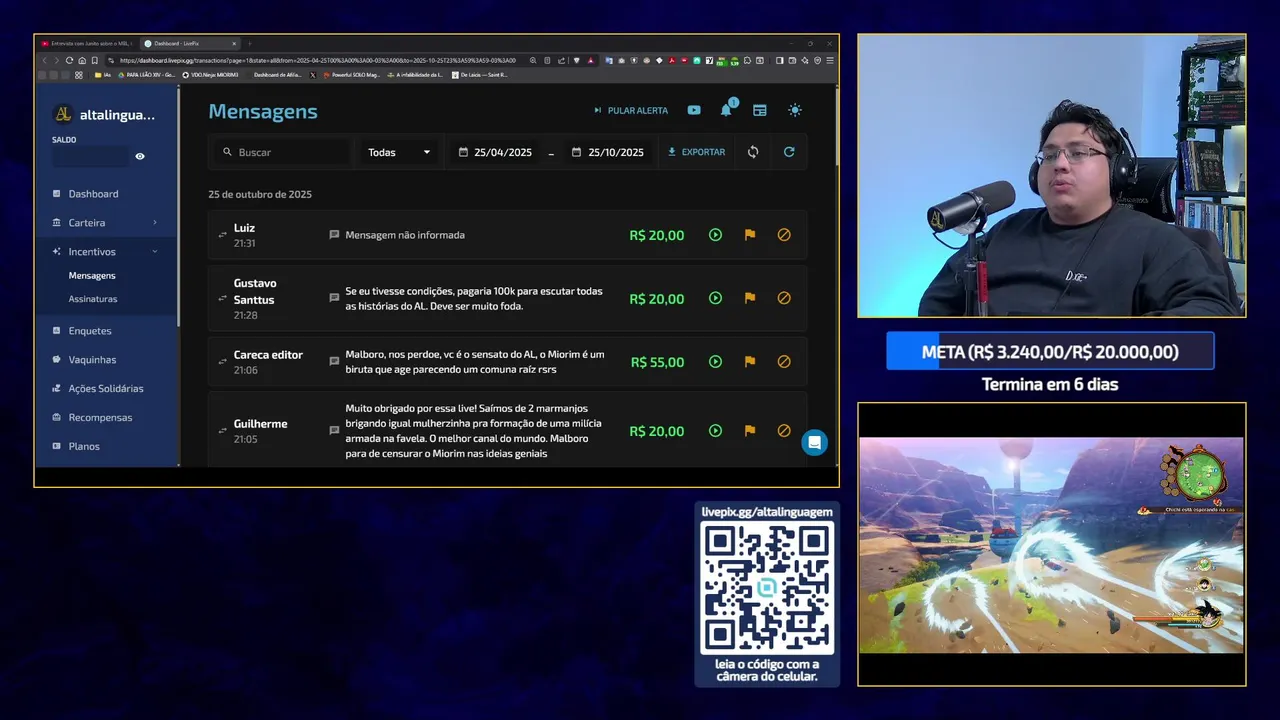Block the sender Luiz via ban icon
The height and width of the screenshot is (720, 1280).
[x=784, y=235]
